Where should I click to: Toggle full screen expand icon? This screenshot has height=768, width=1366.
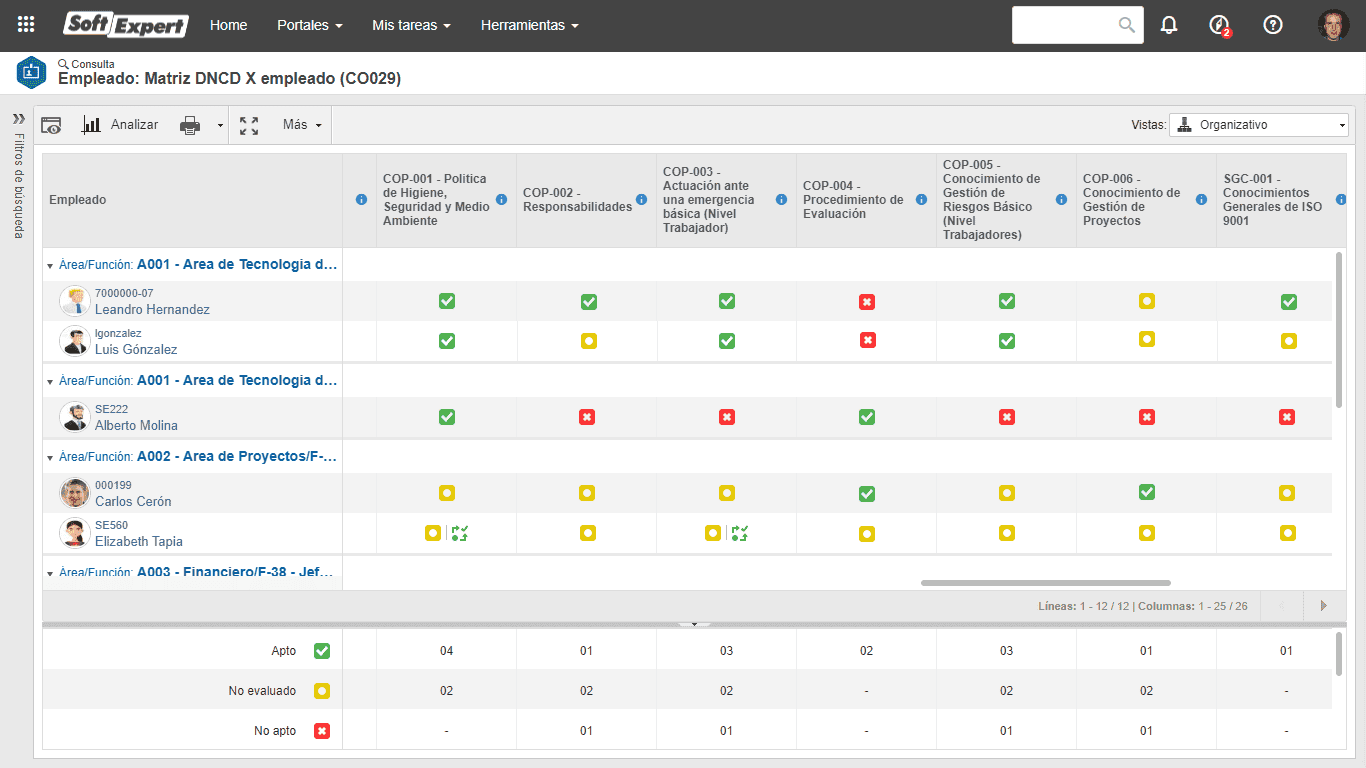pos(249,125)
